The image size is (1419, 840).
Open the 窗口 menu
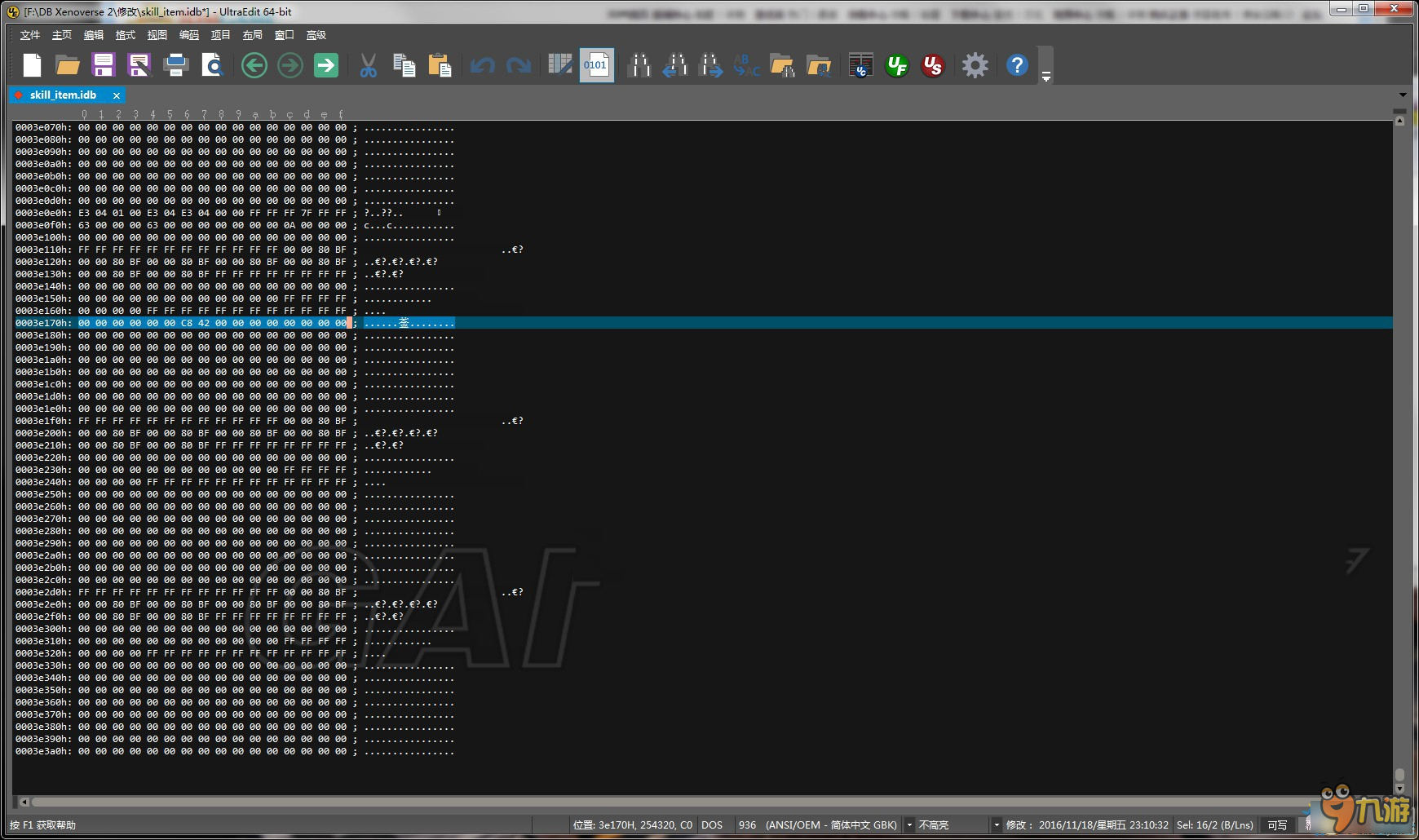pyautogui.click(x=285, y=35)
